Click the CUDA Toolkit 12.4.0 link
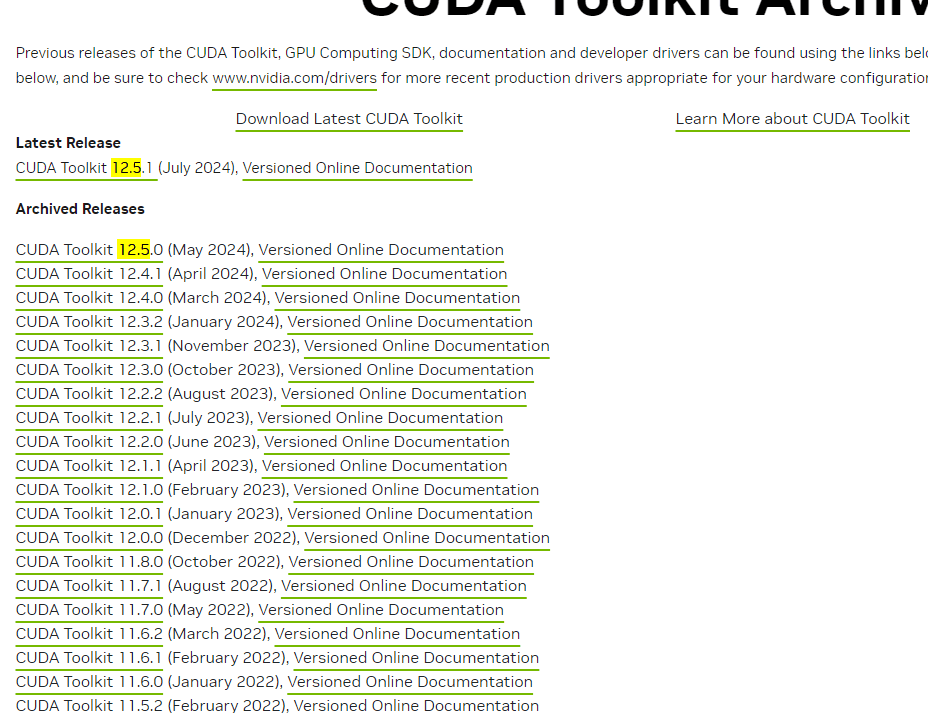The image size is (928, 713). pyautogui.click(x=89, y=298)
